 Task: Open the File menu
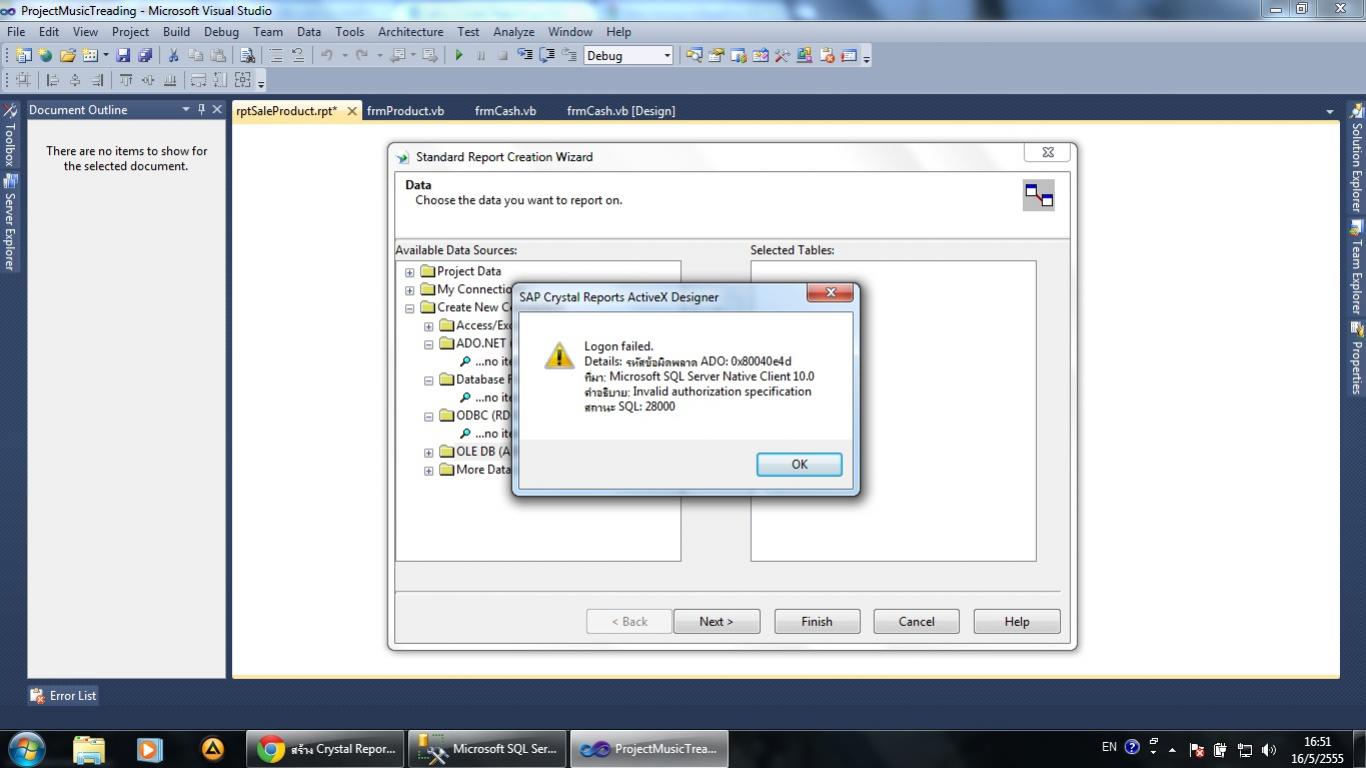pos(16,32)
